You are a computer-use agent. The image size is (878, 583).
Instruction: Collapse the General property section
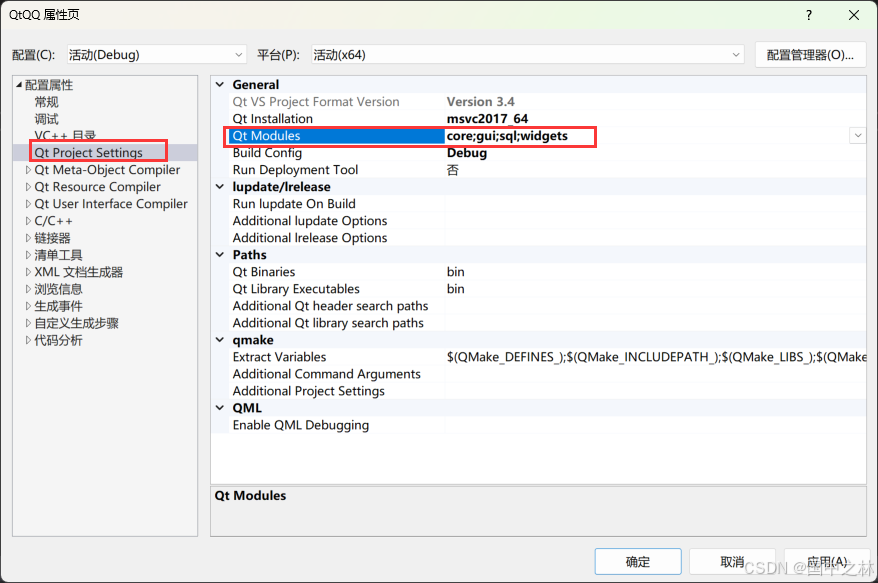220,85
